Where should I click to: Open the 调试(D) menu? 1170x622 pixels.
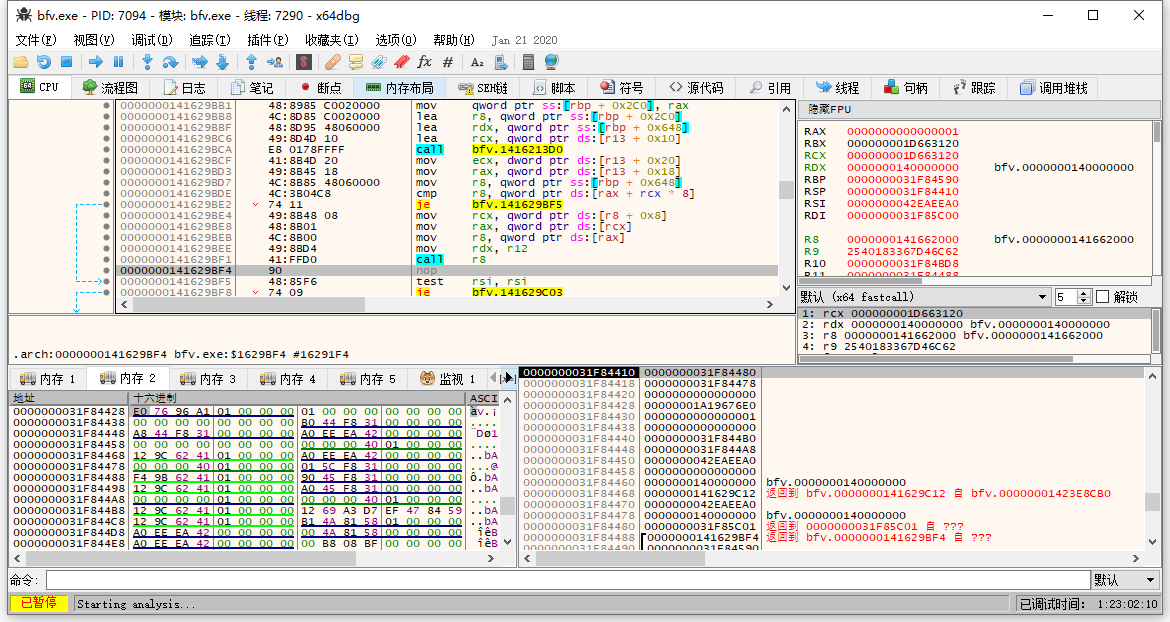(151, 40)
